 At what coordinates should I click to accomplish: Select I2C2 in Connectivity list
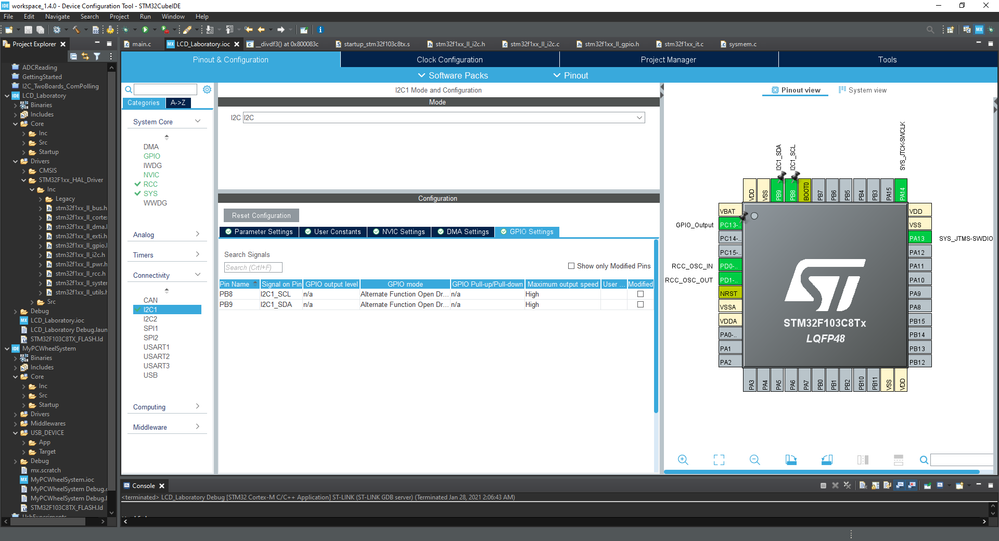tap(150, 319)
